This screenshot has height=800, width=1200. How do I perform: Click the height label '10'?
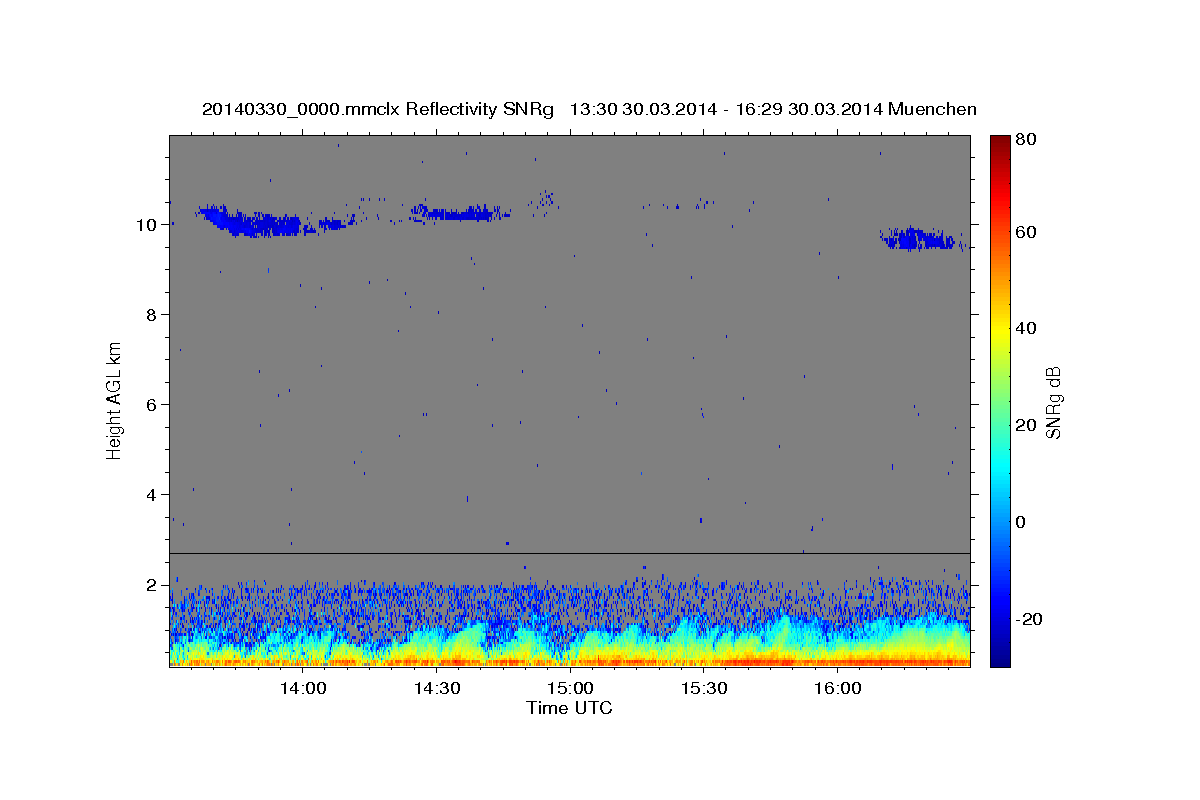point(147,224)
